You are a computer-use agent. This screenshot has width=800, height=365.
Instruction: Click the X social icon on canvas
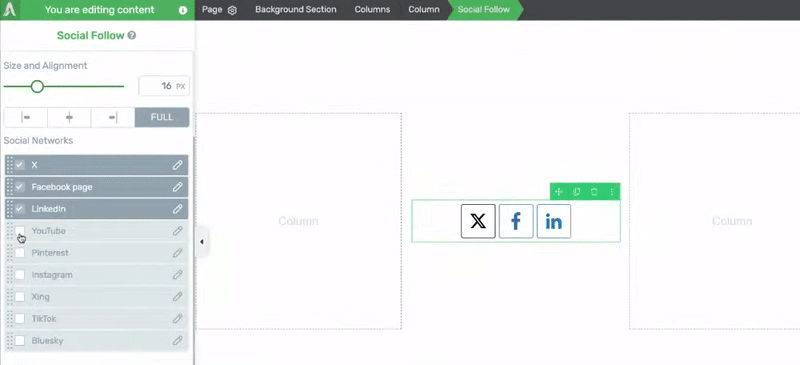pyautogui.click(x=478, y=221)
